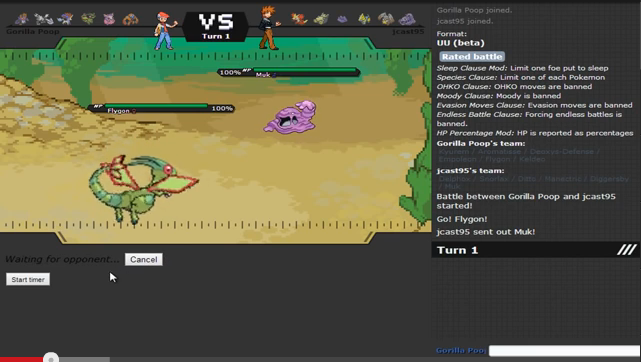Click the purple Muk sprite
641x362 pixels.
[290, 117]
